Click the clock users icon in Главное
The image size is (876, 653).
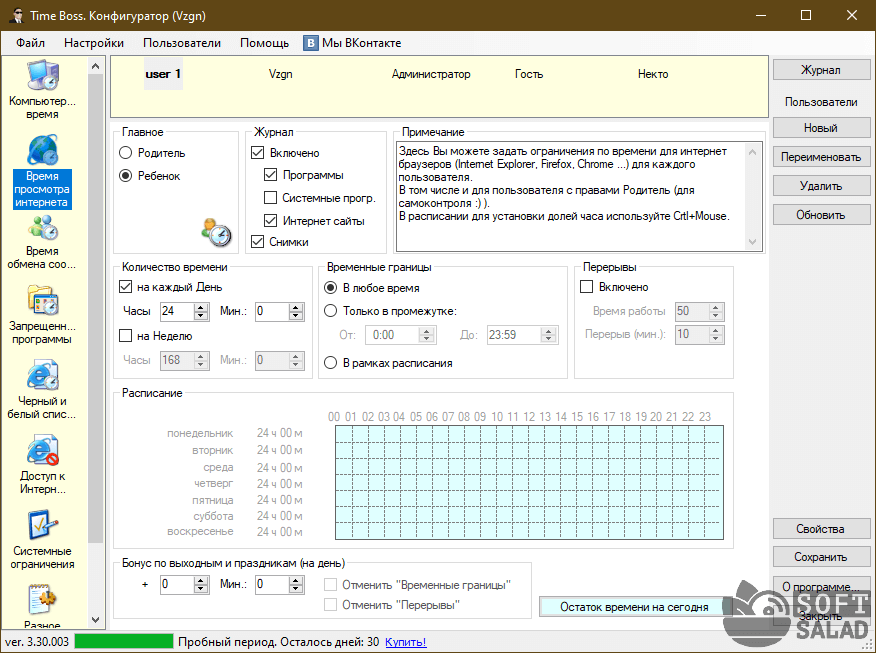(x=215, y=232)
